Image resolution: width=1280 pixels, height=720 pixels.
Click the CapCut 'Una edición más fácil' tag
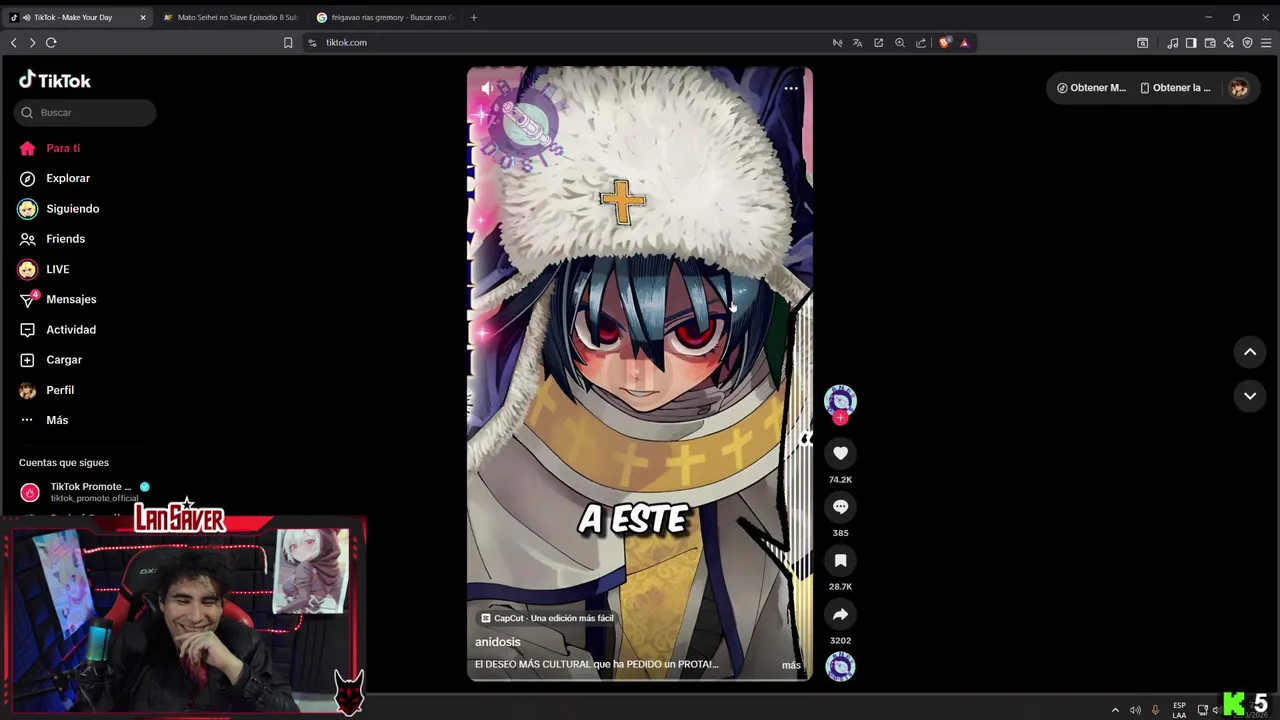[547, 618]
